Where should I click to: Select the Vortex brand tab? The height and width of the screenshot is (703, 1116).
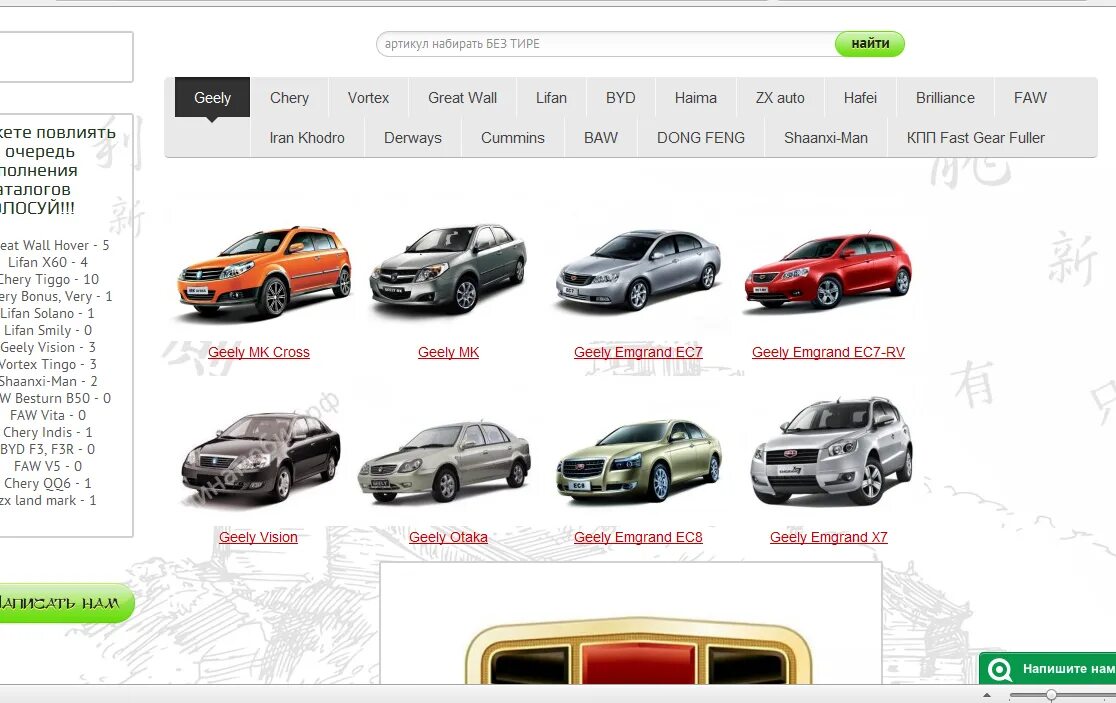tap(368, 97)
